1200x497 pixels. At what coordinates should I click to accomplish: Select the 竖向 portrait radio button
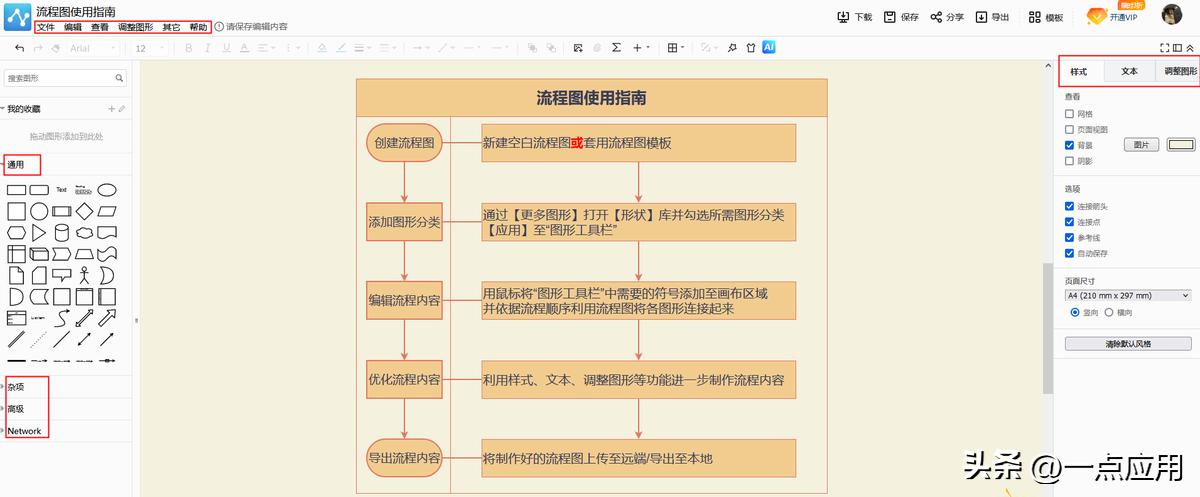pyautogui.click(x=1075, y=312)
